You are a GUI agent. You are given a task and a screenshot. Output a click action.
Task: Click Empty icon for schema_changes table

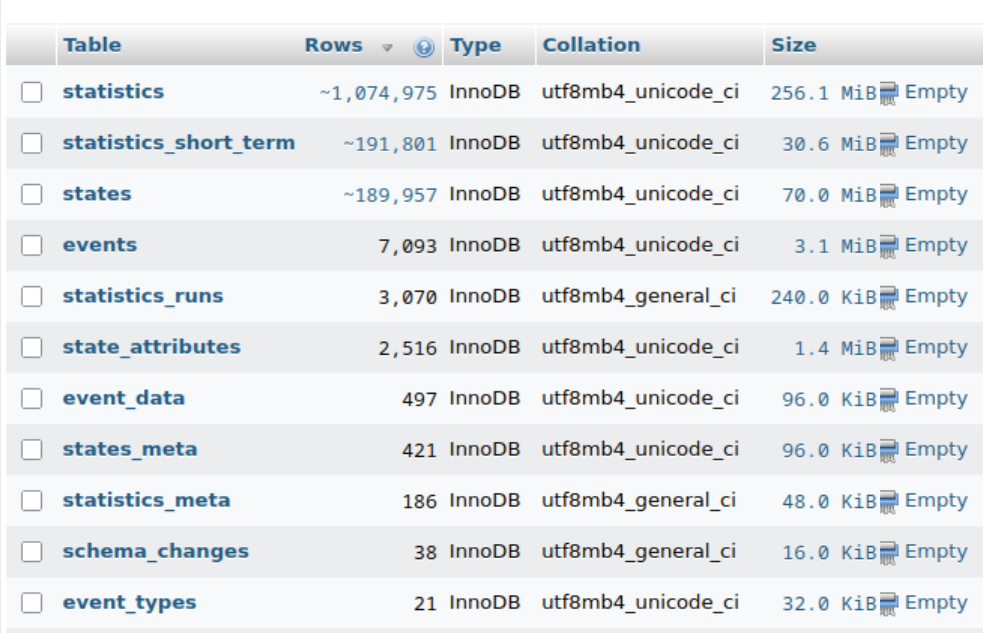[x=889, y=552]
